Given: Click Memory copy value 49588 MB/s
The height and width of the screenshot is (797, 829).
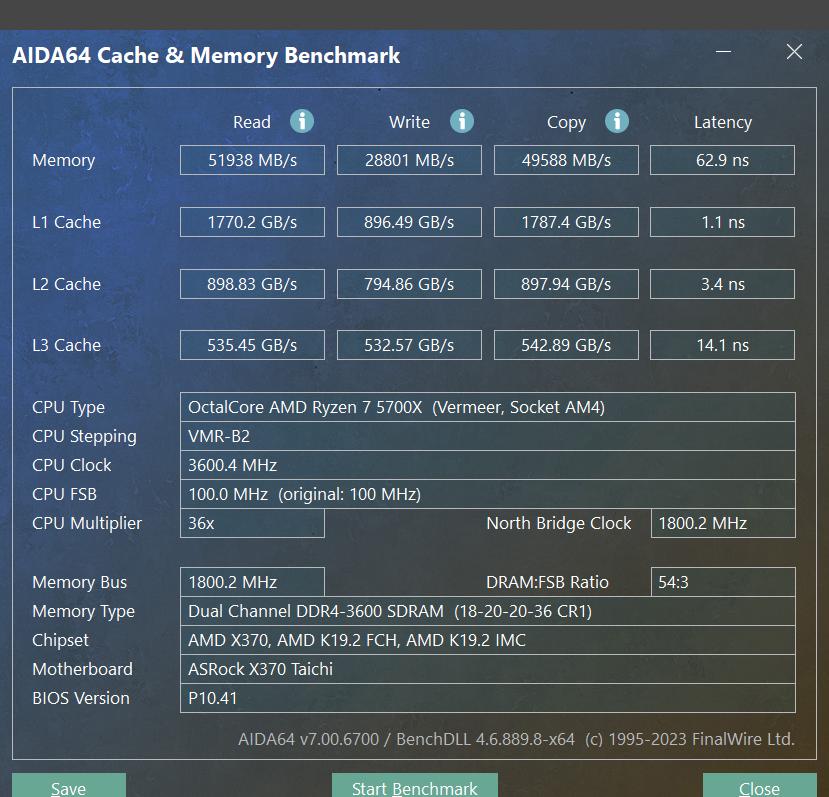Looking at the screenshot, I should pyautogui.click(x=566, y=160).
